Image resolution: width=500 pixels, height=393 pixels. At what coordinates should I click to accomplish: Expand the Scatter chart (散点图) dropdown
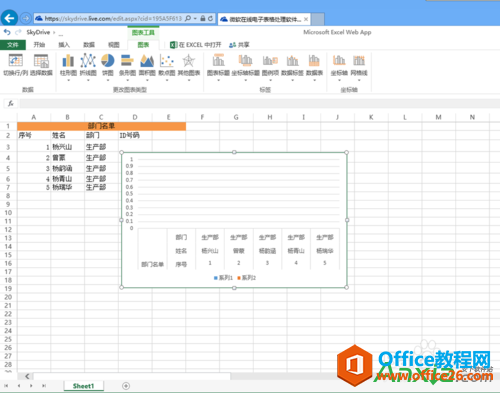pos(167,80)
